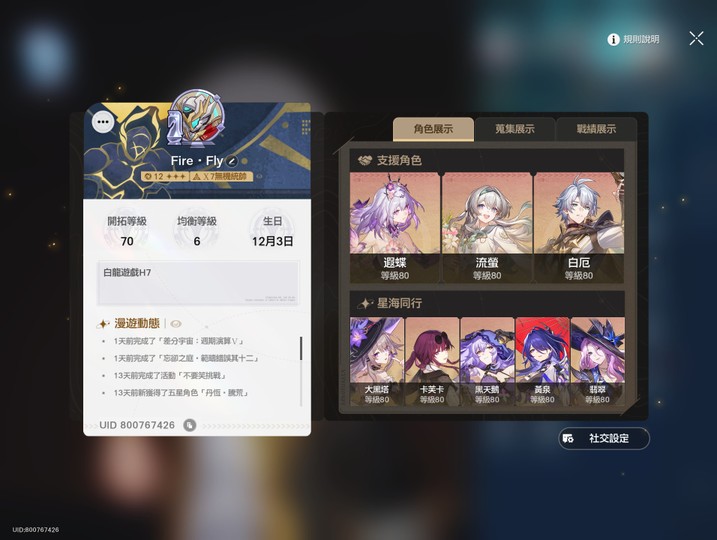Click the profile avatar picture

[198, 117]
